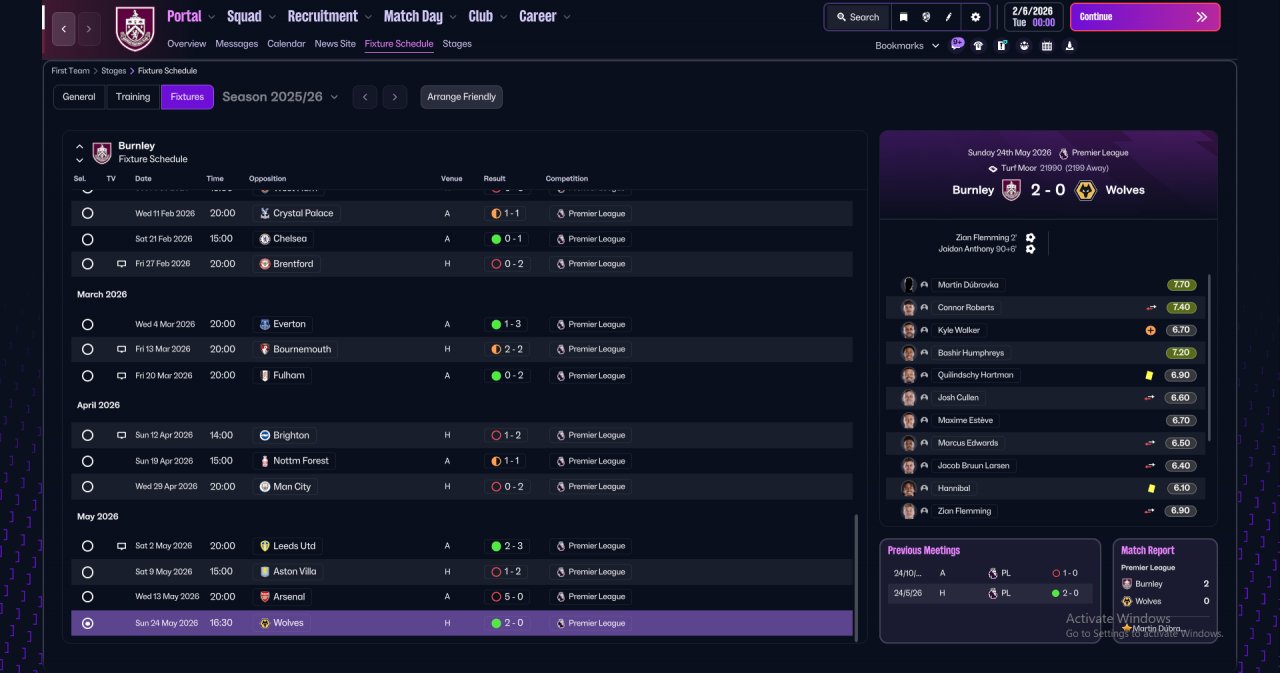
Task: Click the shirt icon in the bookmarks bar
Action: 978,45
